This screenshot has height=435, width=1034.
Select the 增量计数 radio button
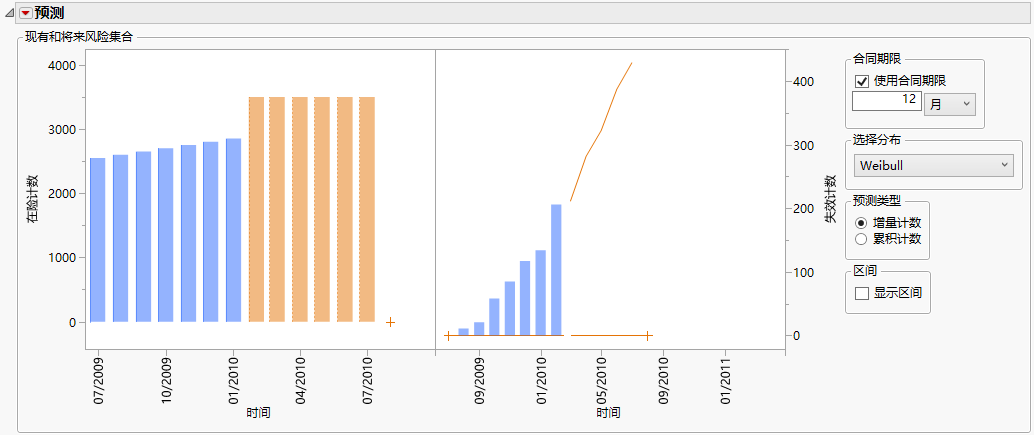coord(861,223)
